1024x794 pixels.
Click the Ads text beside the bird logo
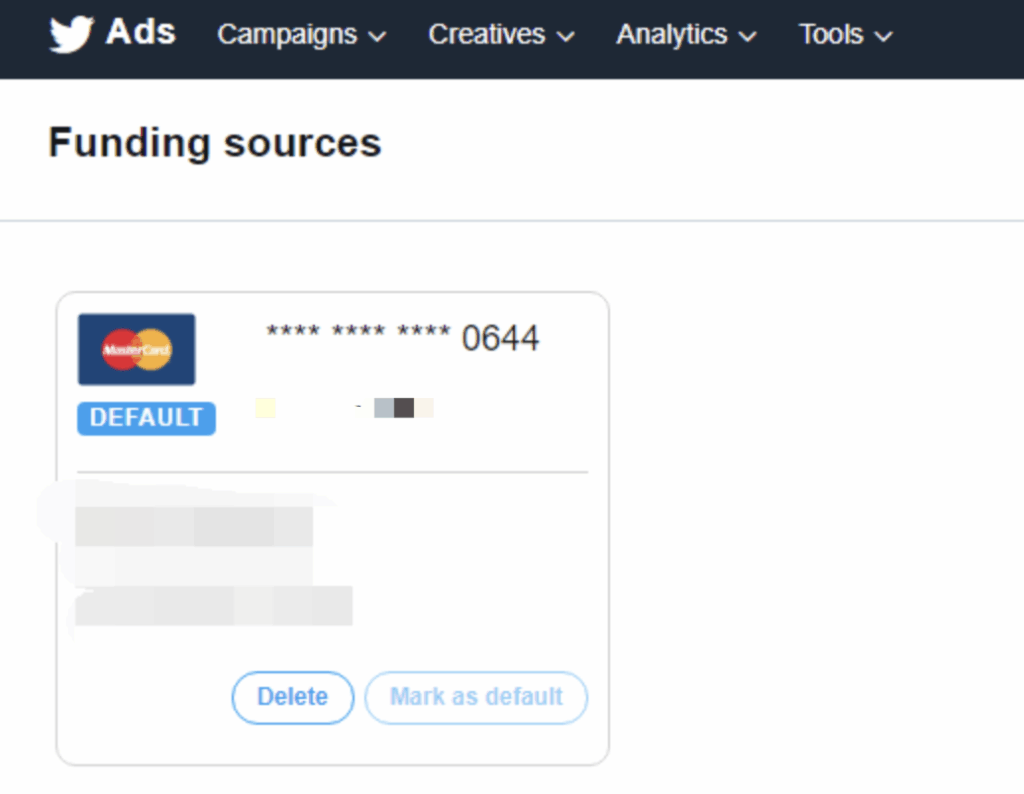pos(140,33)
